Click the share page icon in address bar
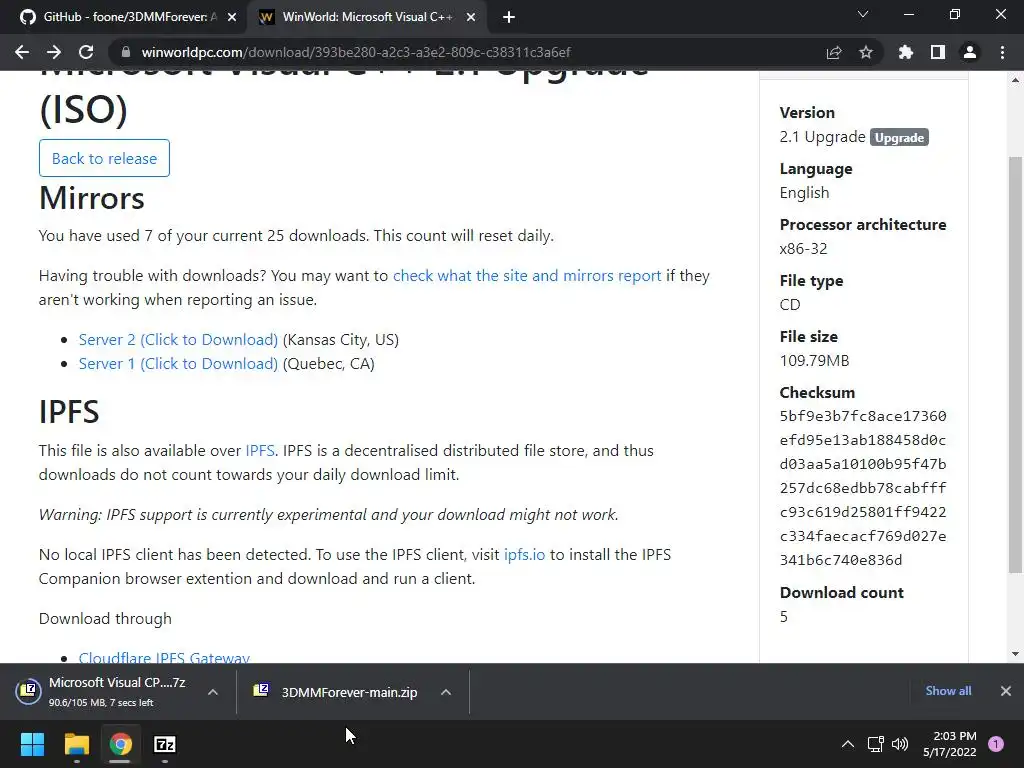Screen dimensions: 1024x768 click(x=834, y=52)
